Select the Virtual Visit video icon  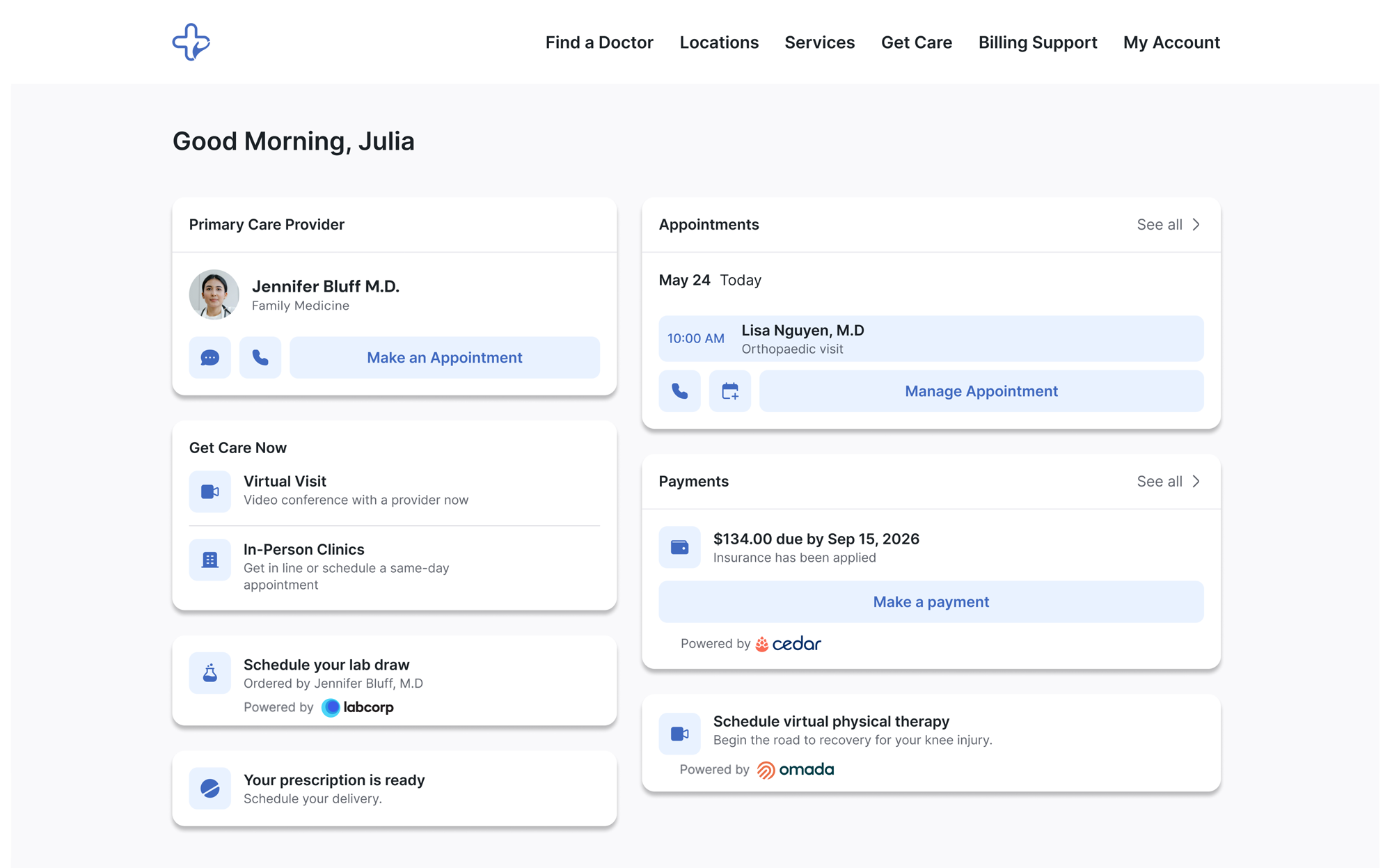[209, 491]
